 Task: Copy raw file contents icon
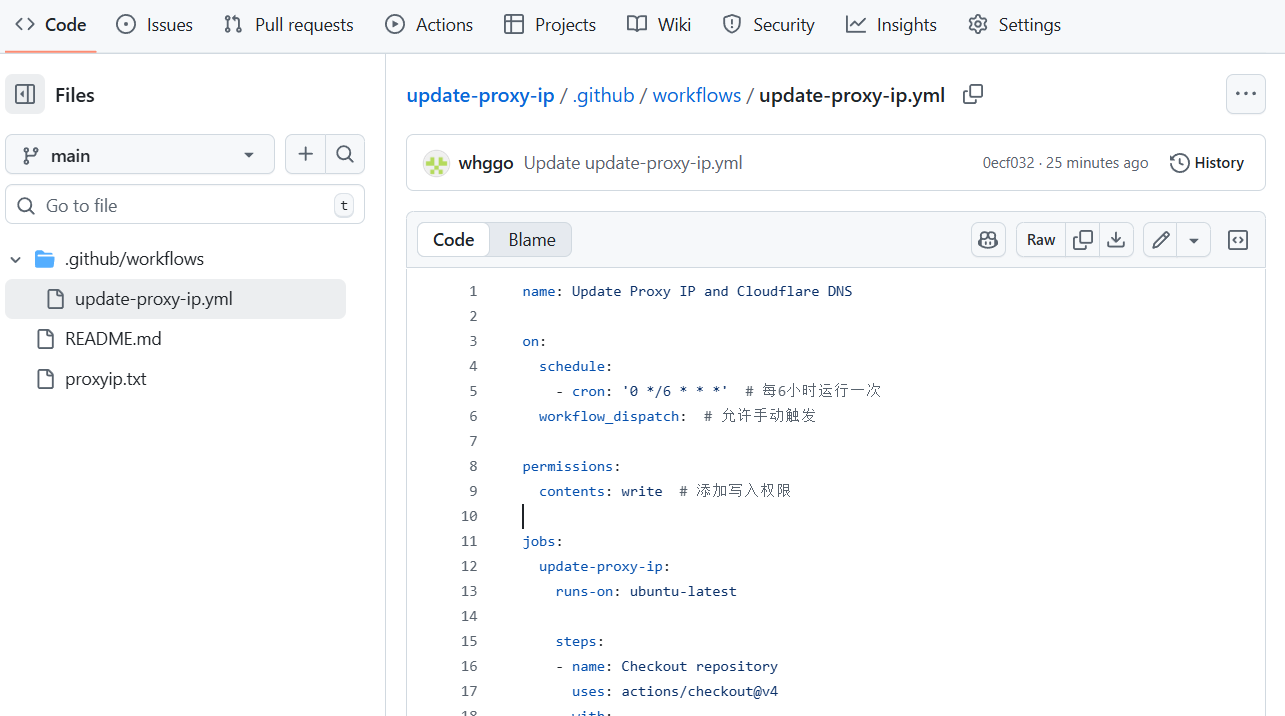[x=1082, y=240]
